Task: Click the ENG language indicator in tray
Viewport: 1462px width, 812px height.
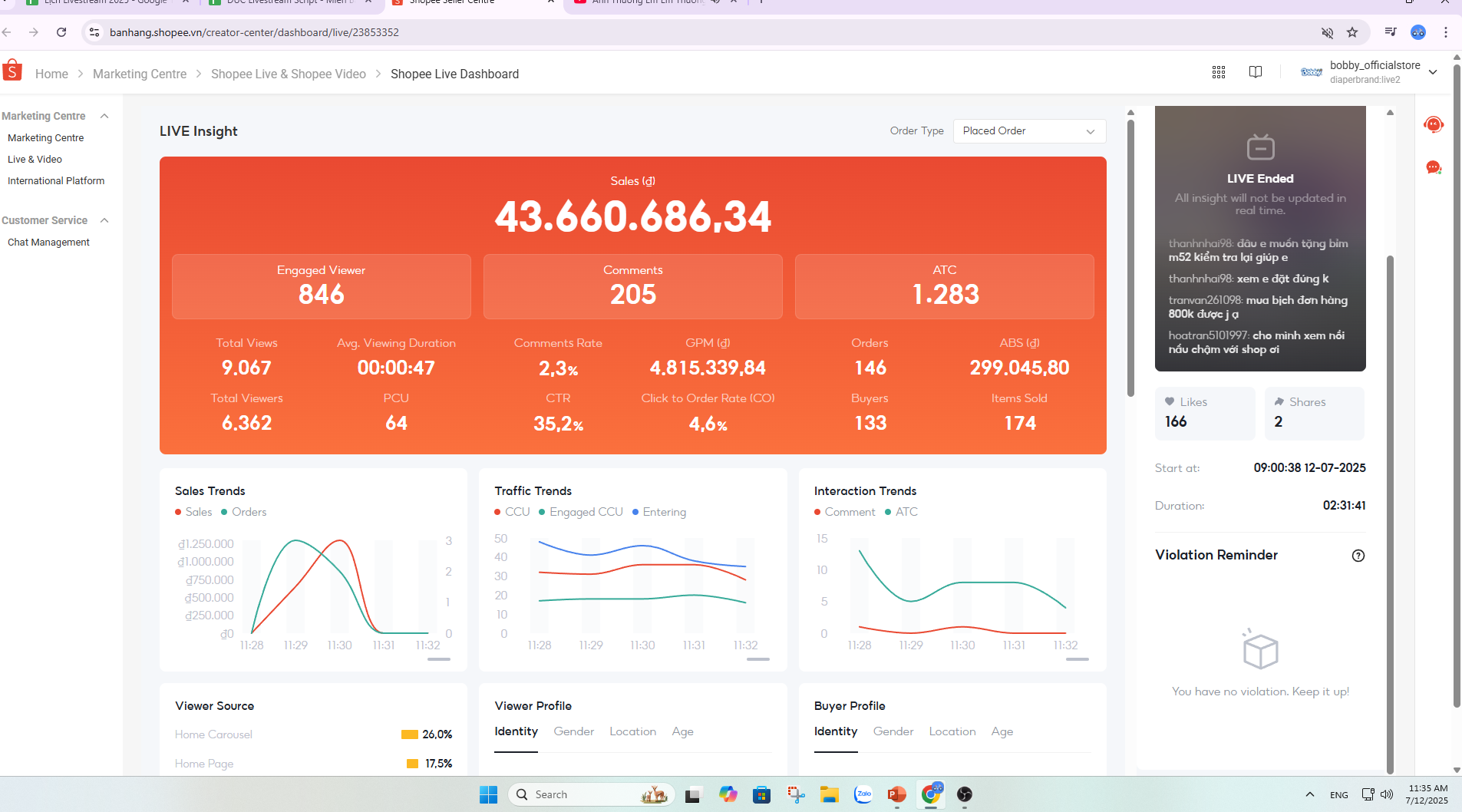Action: click(x=1339, y=795)
